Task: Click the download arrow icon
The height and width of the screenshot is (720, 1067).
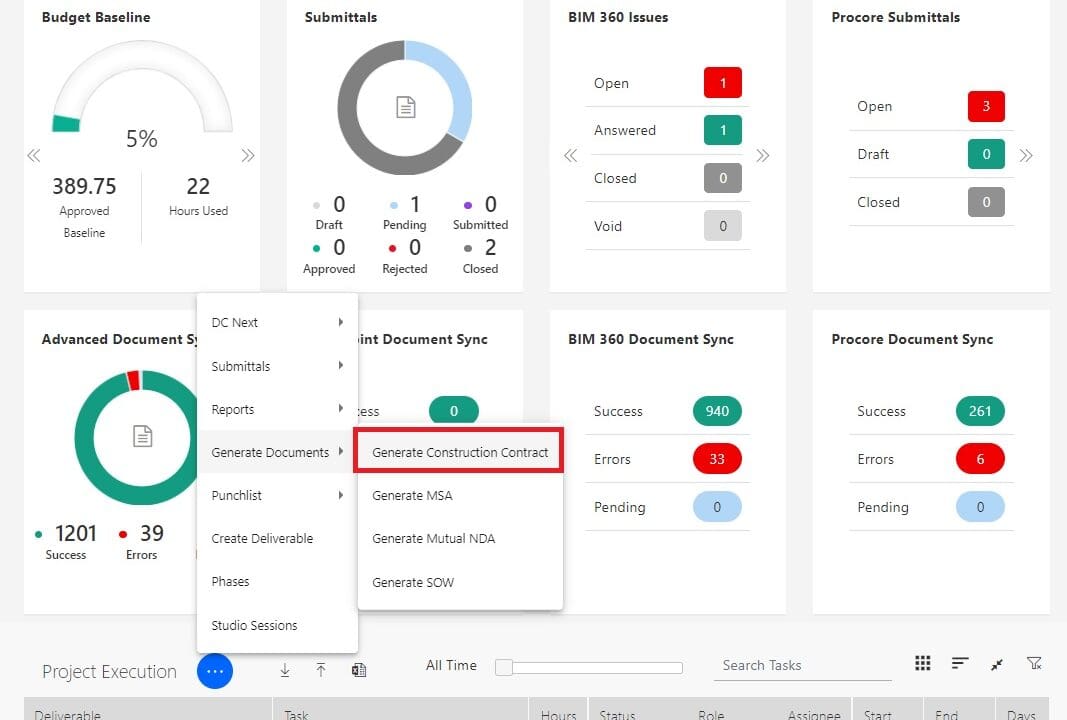Action: (285, 670)
